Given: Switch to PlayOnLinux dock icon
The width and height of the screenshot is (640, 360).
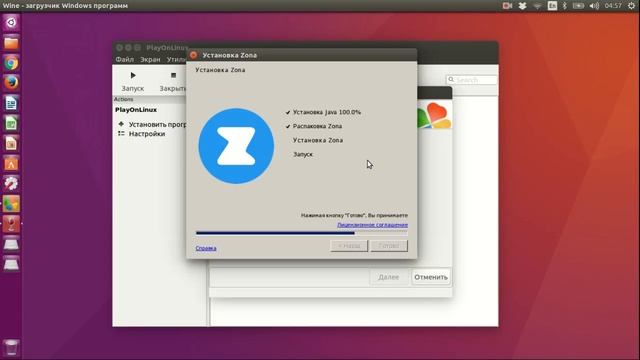Looking at the screenshot, I should tap(11, 204).
